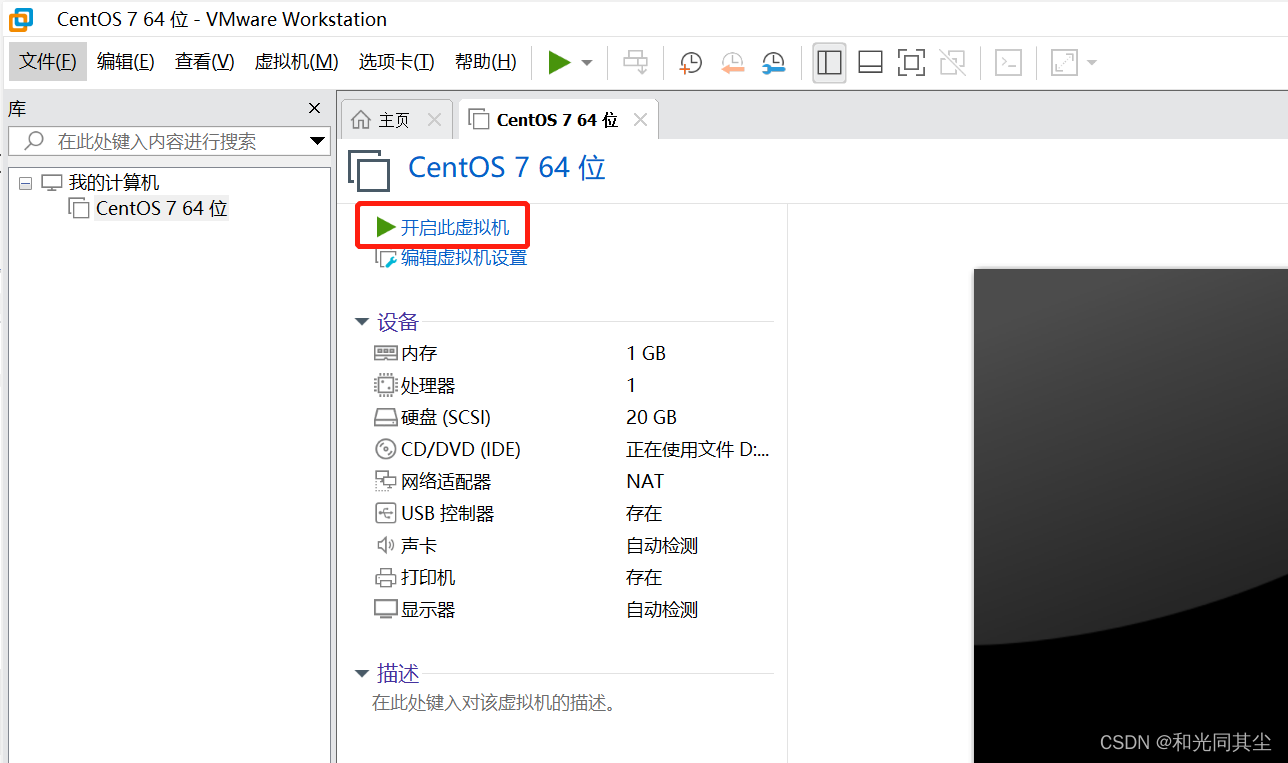Click the unity mode toolbar icon

coord(953,63)
